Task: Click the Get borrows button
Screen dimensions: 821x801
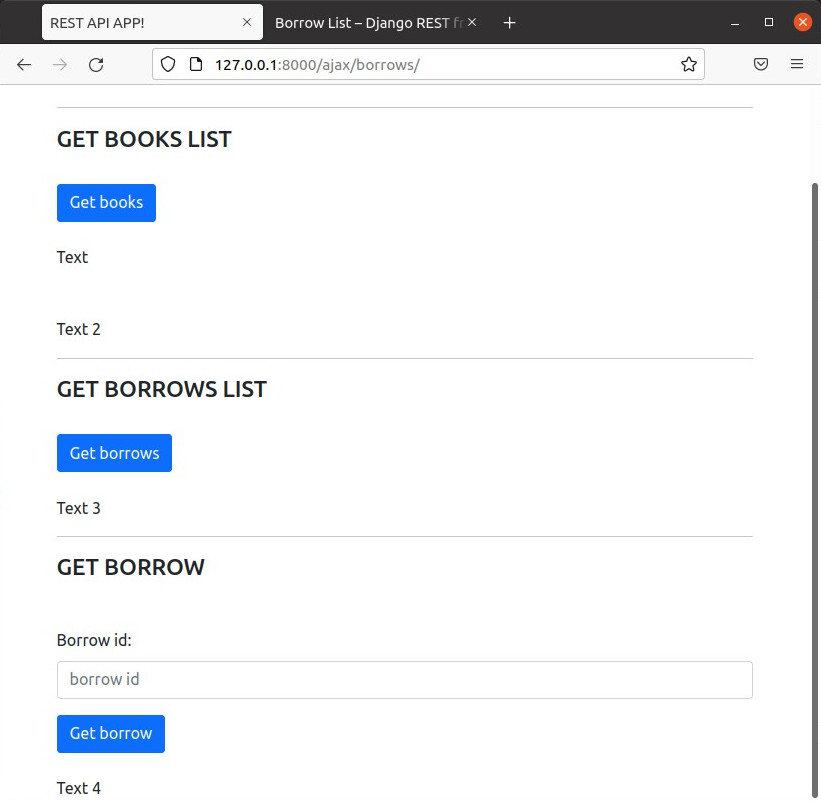Action: point(114,453)
